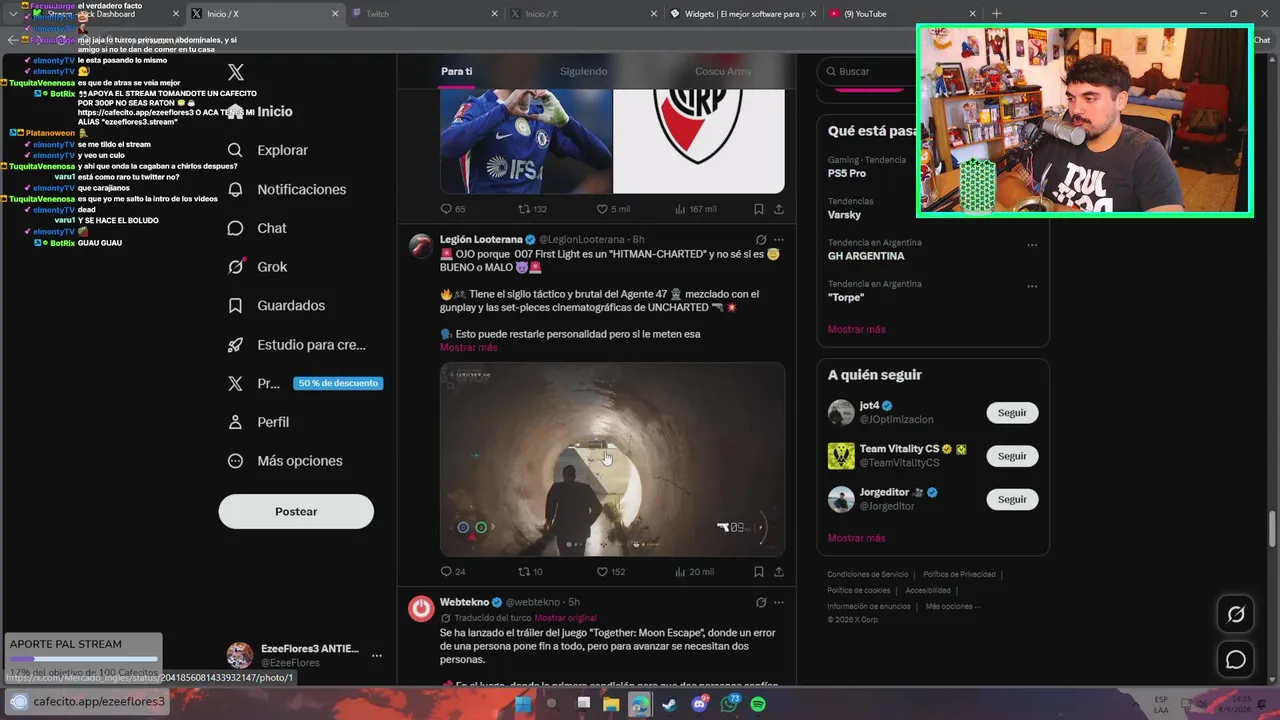Like the post with 5 mil likes
The image size is (1280, 720).
[613, 209]
